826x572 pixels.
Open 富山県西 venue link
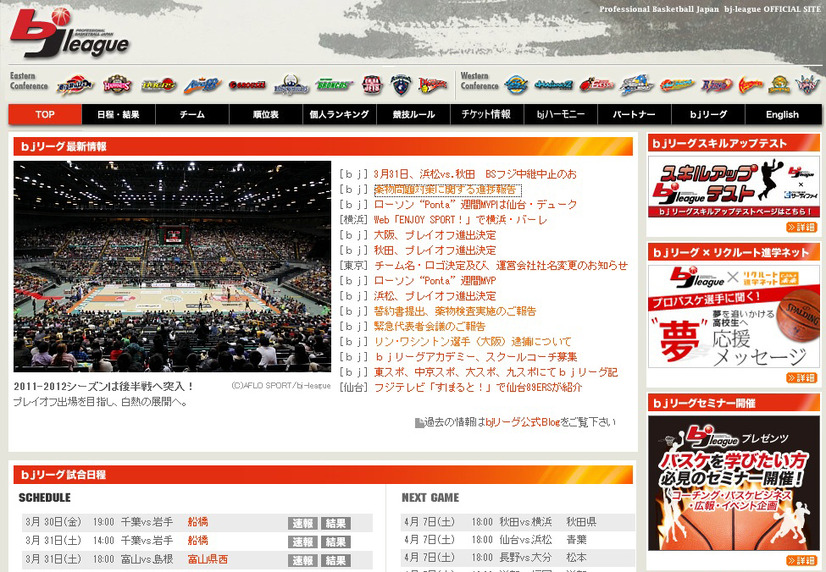pyautogui.click(x=208, y=559)
